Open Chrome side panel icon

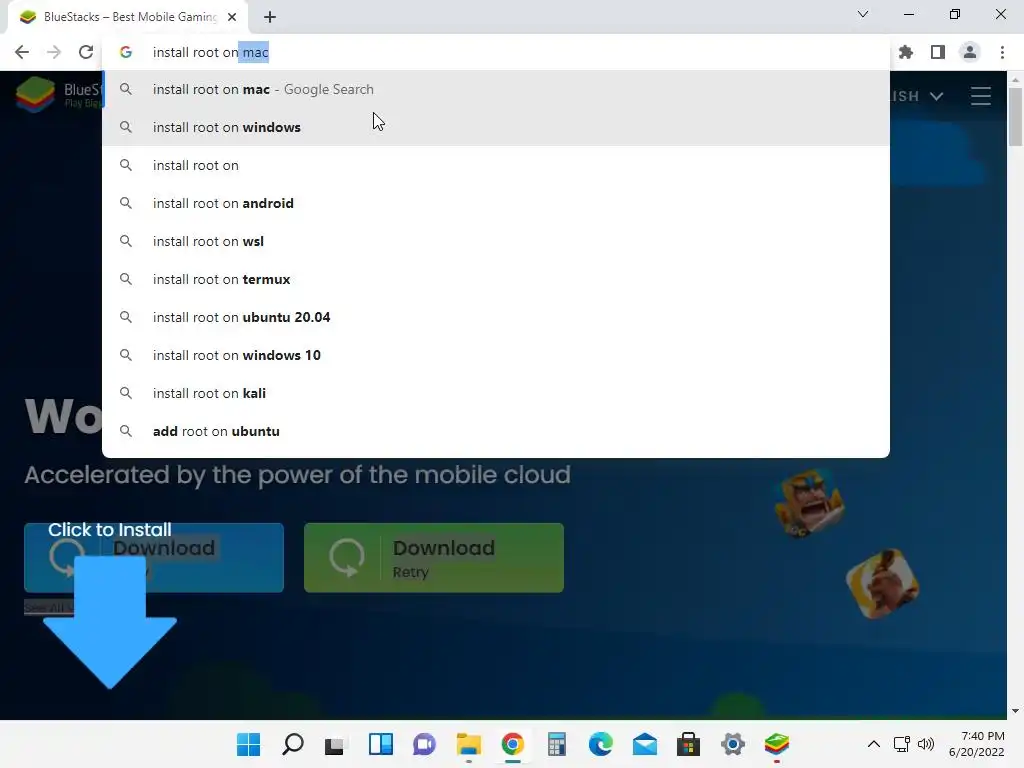point(938,52)
